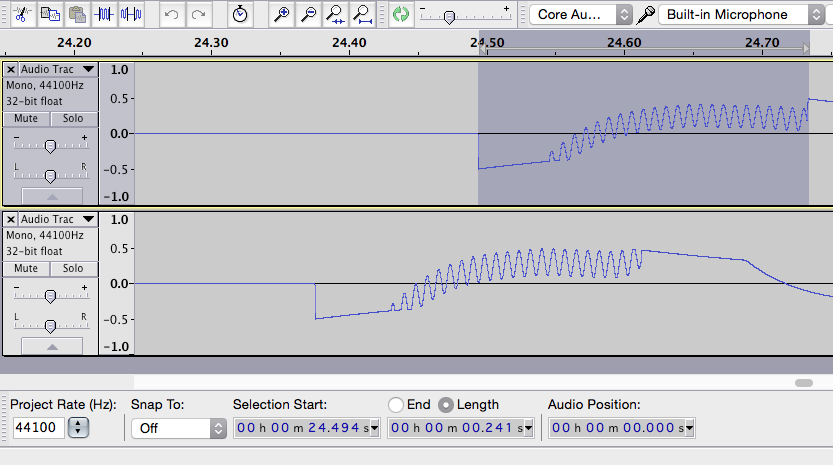Screen dimensions: 833x465
Task: Open the Snap To dropdown
Action: point(178,428)
